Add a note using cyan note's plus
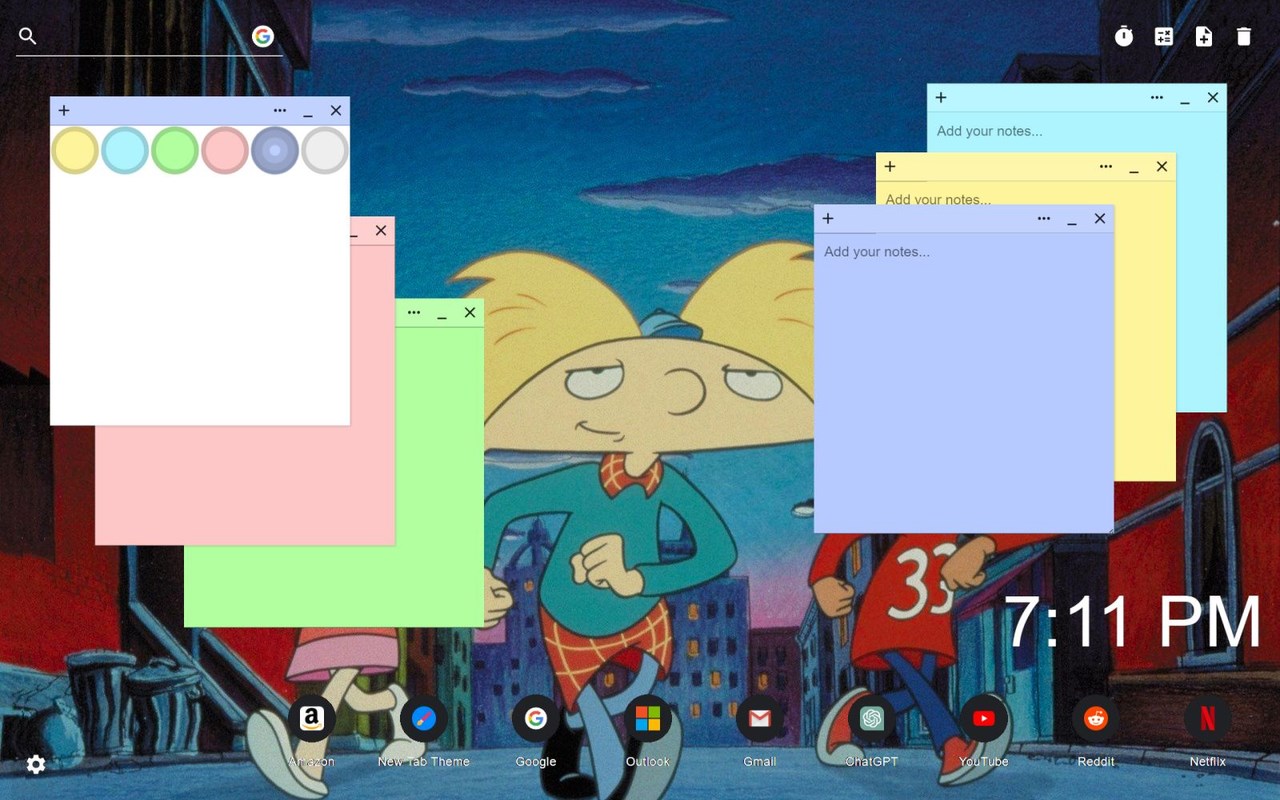This screenshot has width=1280, height=800. click(x=941, y=98)
